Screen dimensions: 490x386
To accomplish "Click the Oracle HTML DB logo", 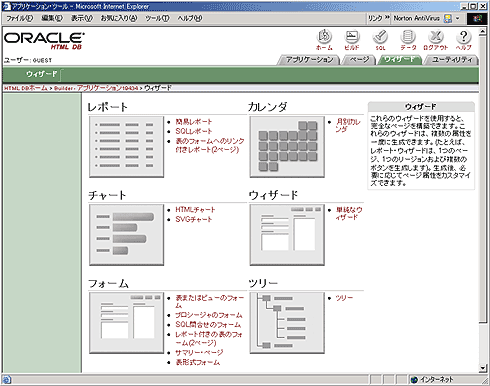I will tap(44, 41).
